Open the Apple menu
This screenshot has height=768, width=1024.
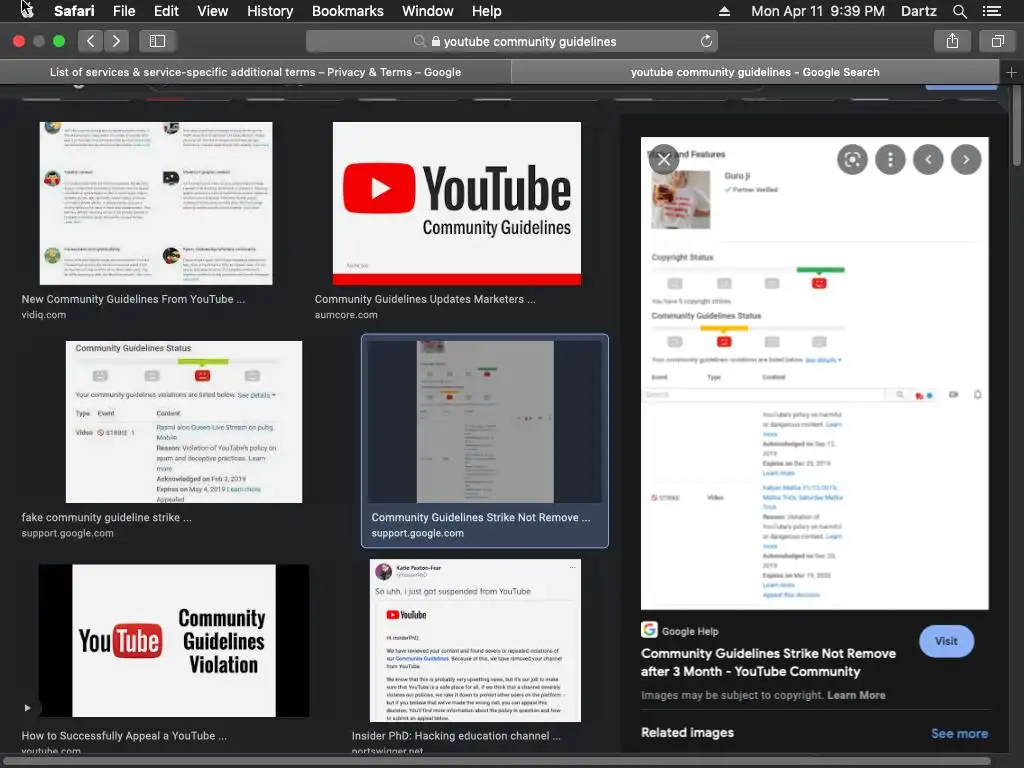[x=27, y=10]
